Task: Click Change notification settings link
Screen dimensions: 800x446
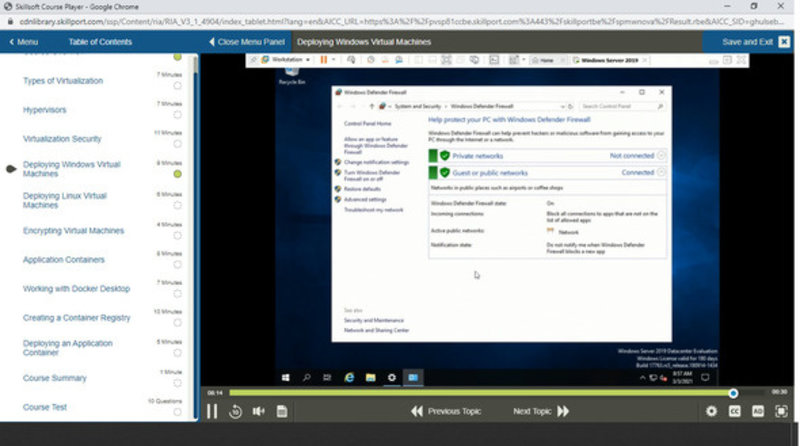Action: click(377, 162)
